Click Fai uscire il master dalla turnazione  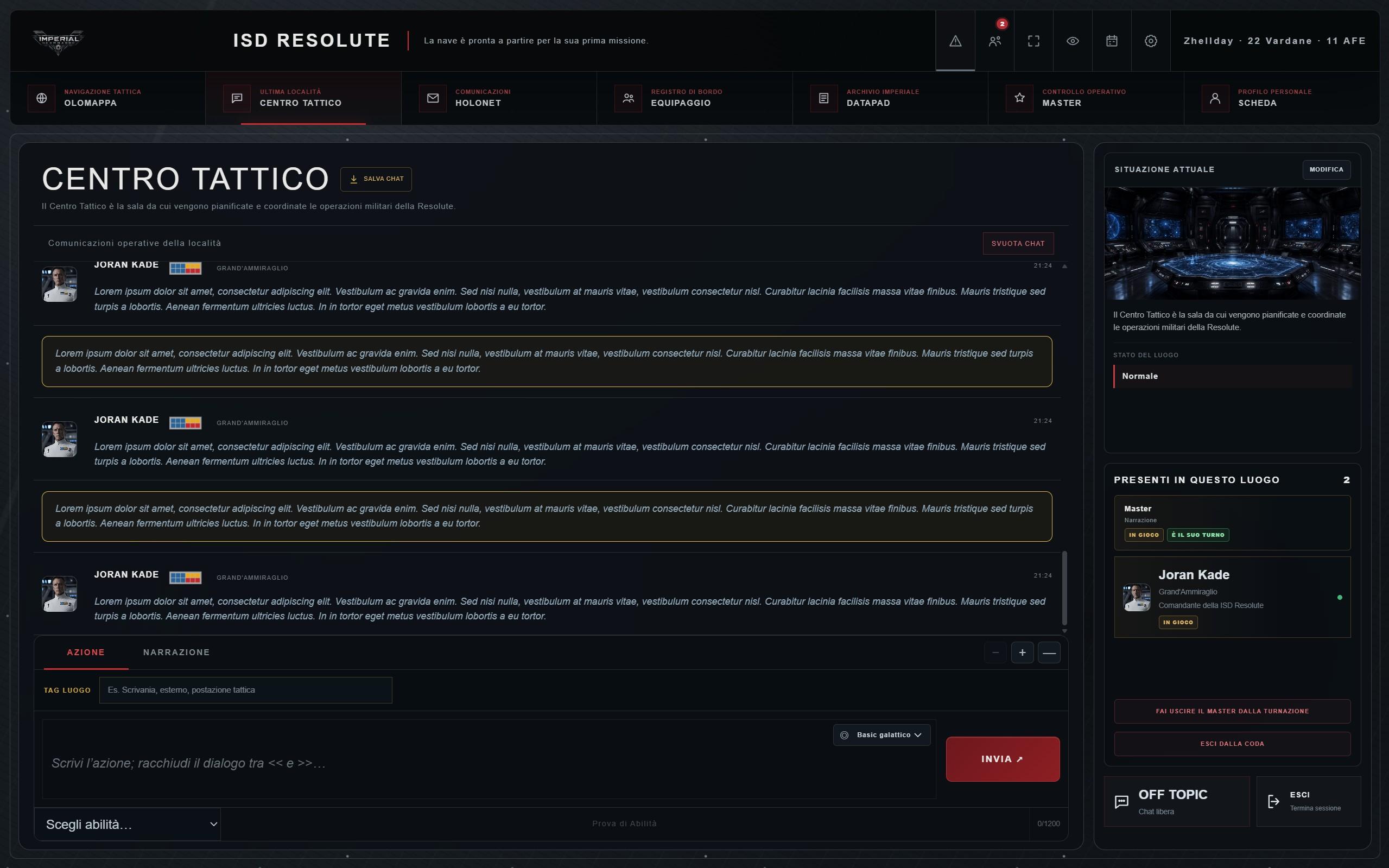coord(1232,711)
